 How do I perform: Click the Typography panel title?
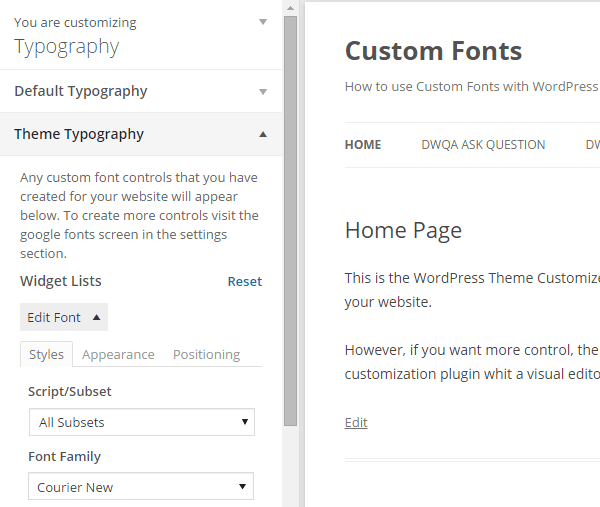pos(67,47)
